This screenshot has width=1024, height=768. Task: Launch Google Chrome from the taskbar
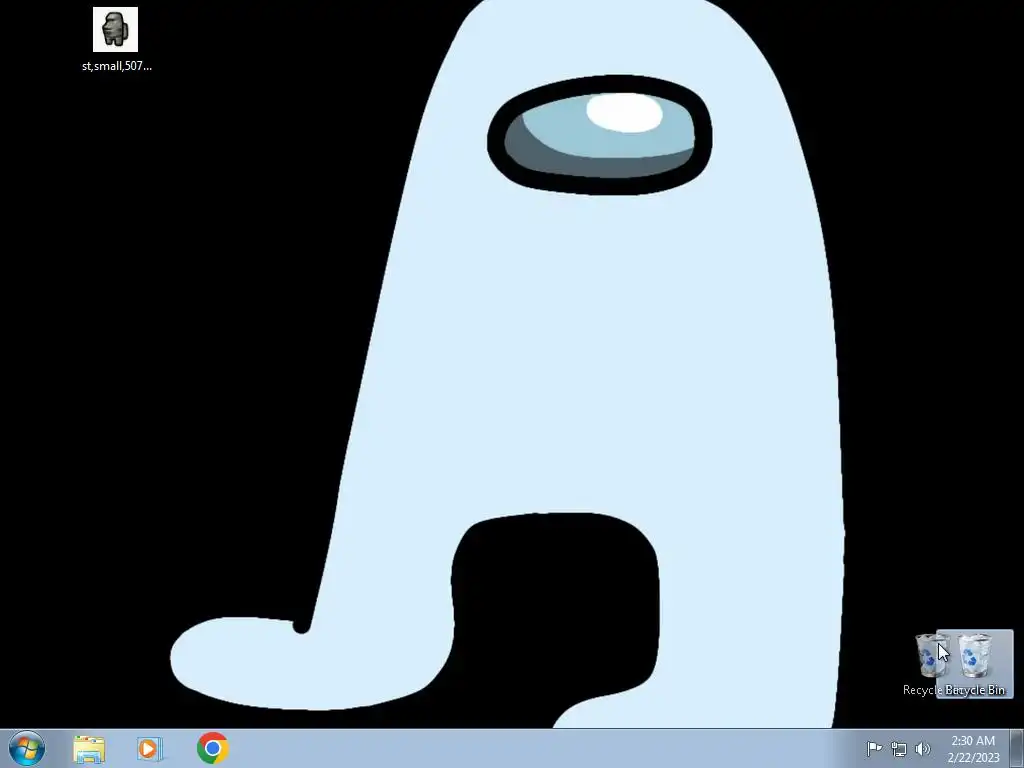click(x=212, y=748)
